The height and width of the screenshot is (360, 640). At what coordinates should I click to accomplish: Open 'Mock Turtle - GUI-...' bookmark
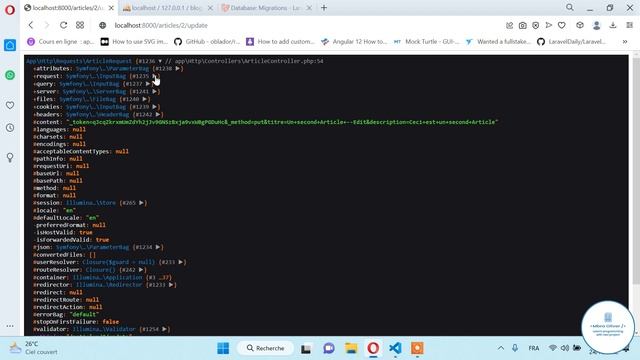pyautogui.click(x=426, y=42)
